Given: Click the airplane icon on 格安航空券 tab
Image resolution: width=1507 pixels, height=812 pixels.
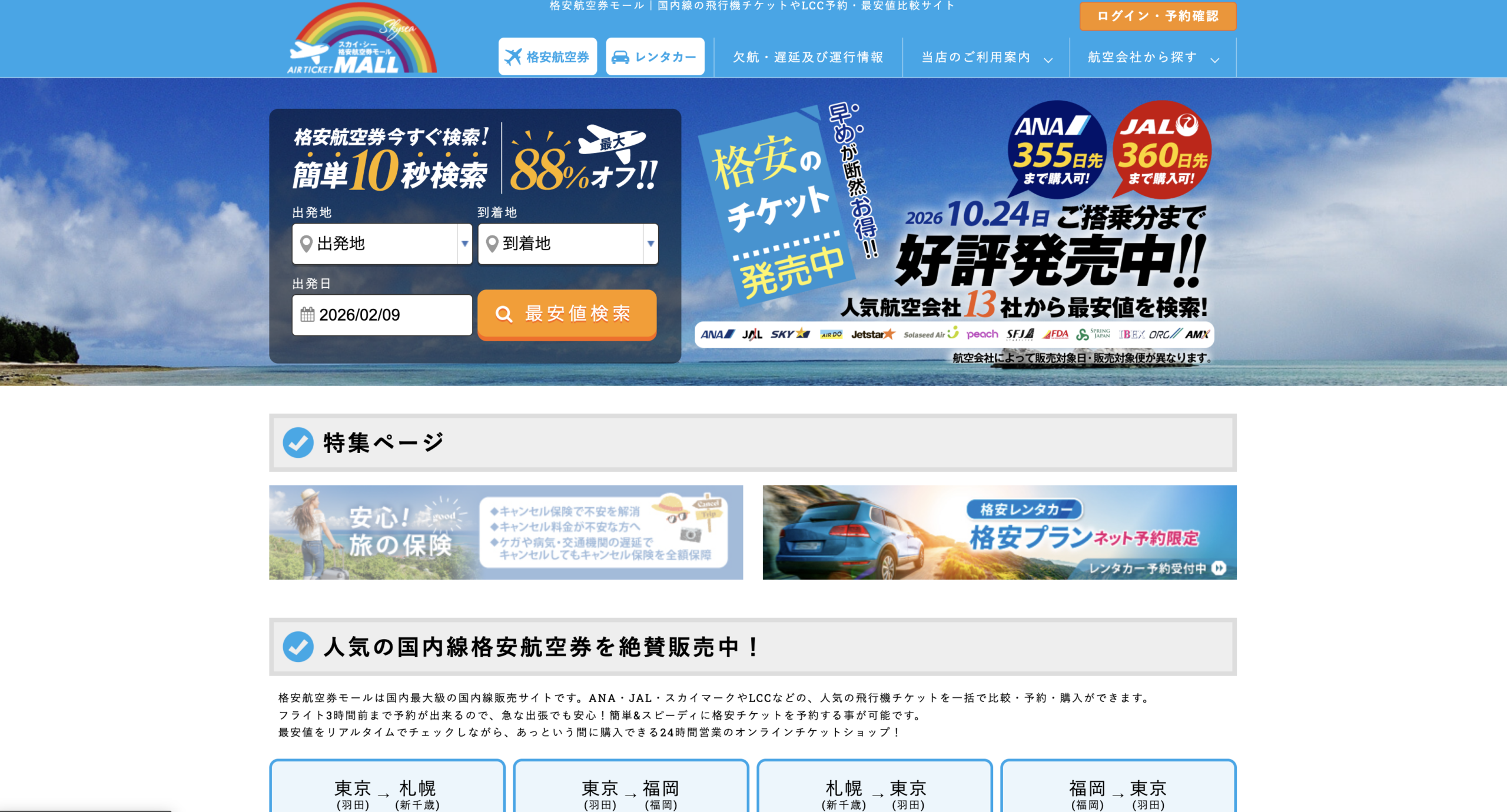Looking at the screenshot, I should point(513,57).
